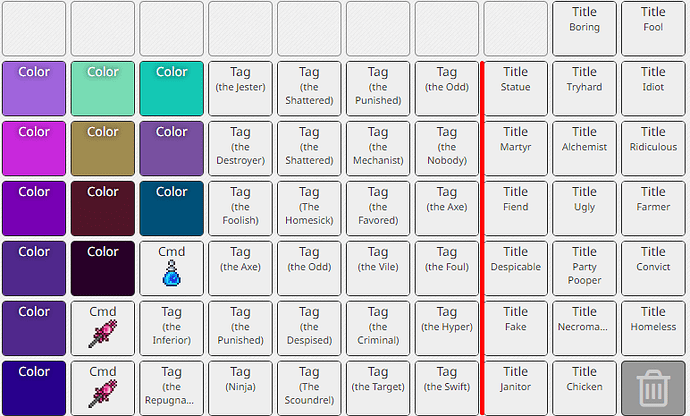690x416 pixels.
Task: Choose the Title Homeless slot
Action: pyautogui.click(x=653, y=328)
